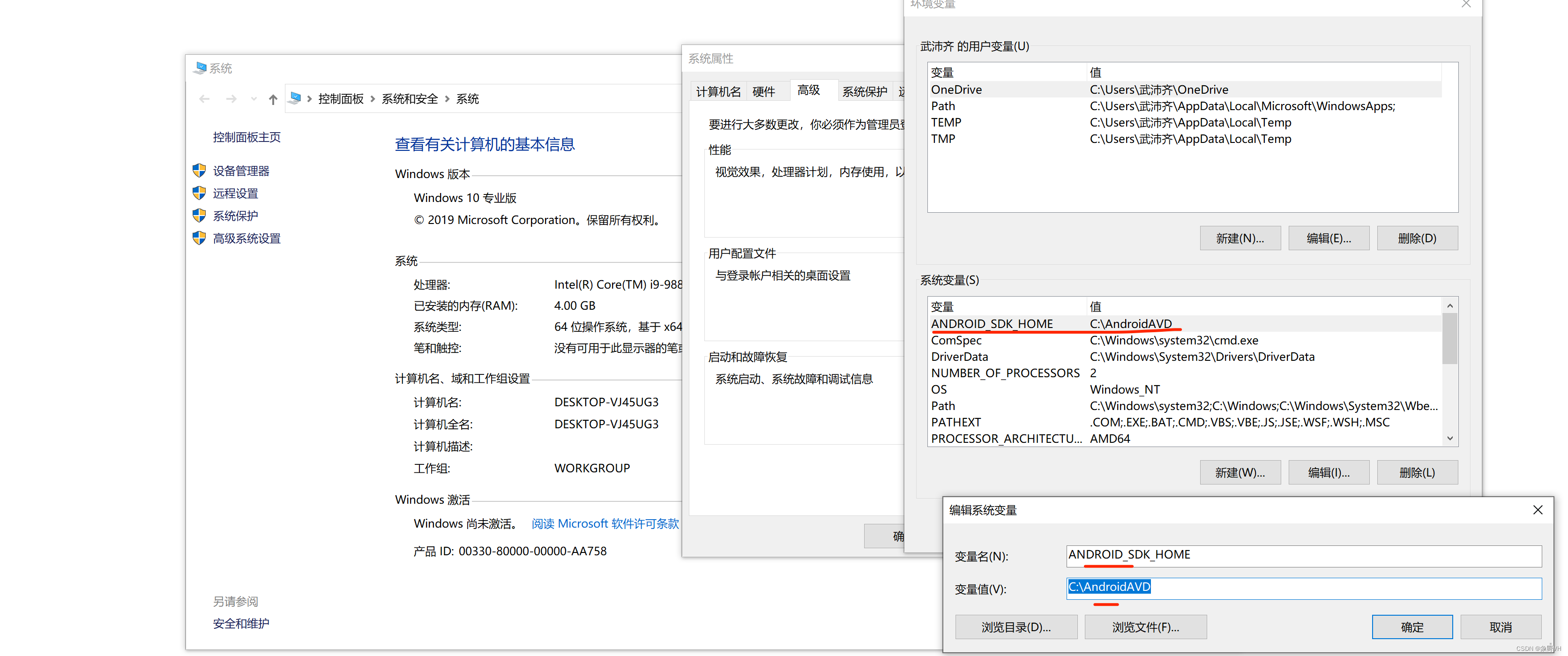Select TMP user variable row

(1185, 139)
